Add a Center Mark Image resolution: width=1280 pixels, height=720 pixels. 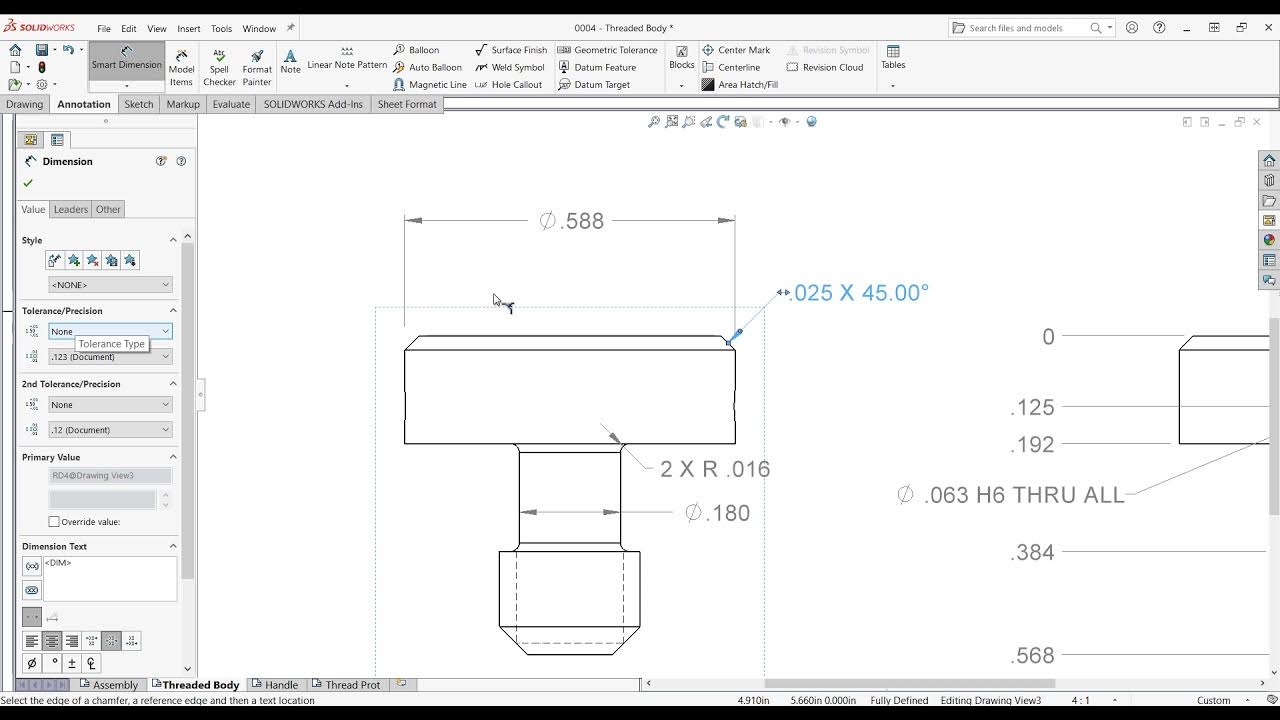click(736, 50)
